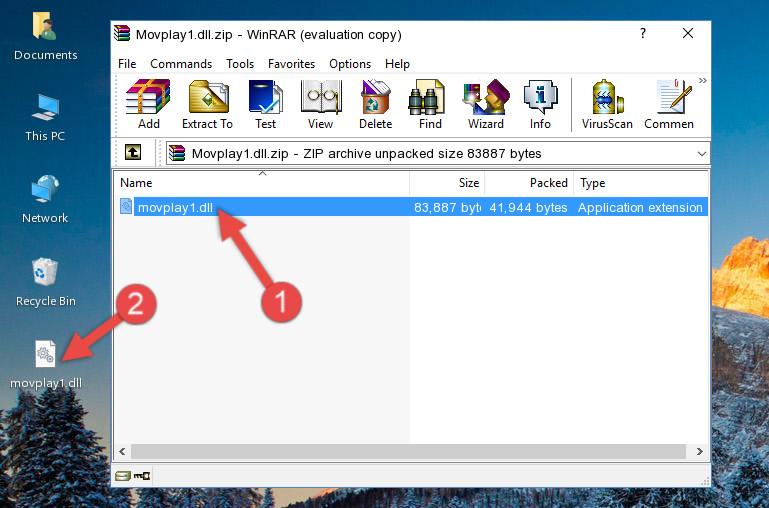The width and height of the screenshot is (769, 508).
Task: Click the Application extension type cell
Action: coord(640,207)
